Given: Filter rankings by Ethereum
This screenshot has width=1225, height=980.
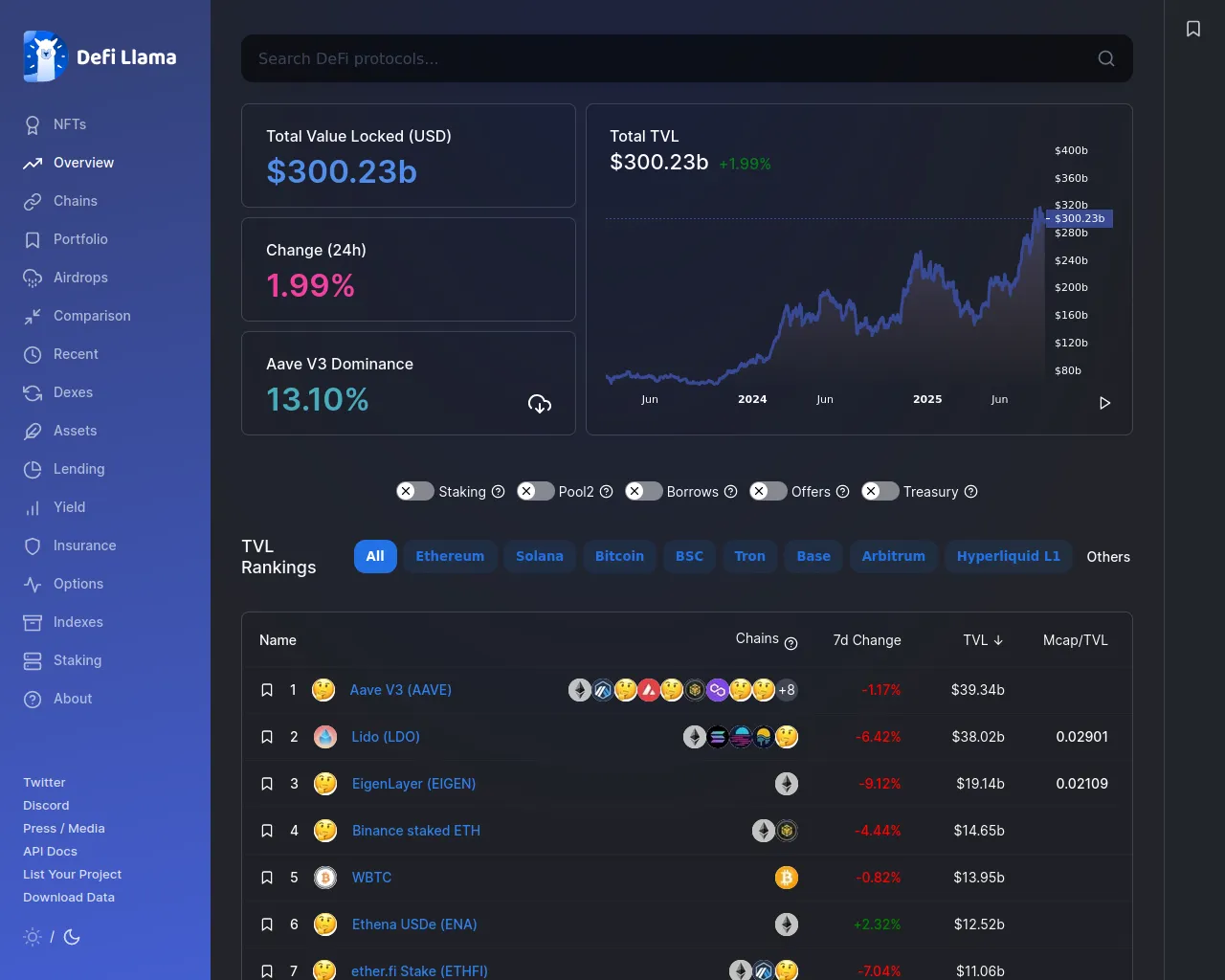Looking at the screenshot, I should pos(450,556).
